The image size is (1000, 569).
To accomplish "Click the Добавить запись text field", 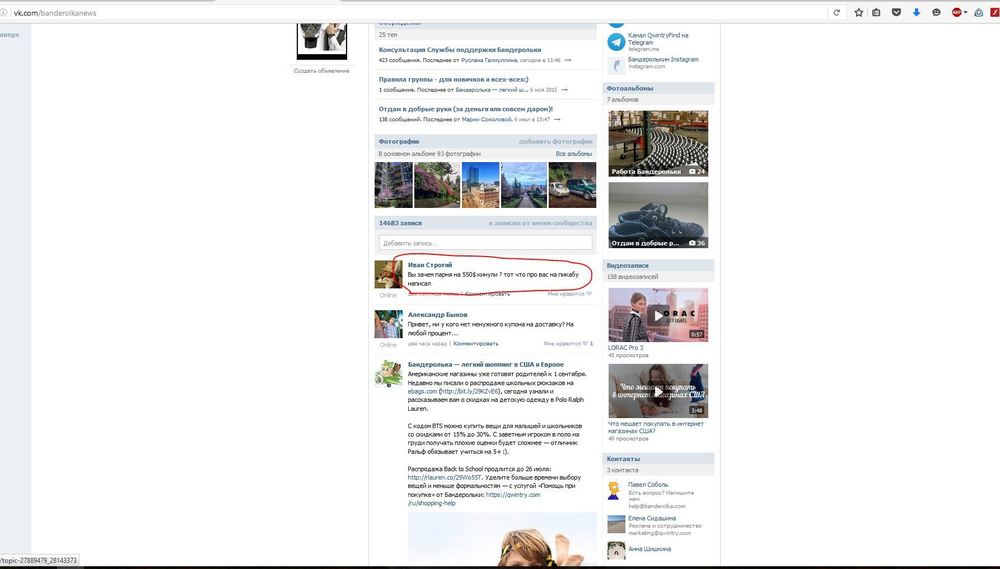I will (x=485, y=243).
